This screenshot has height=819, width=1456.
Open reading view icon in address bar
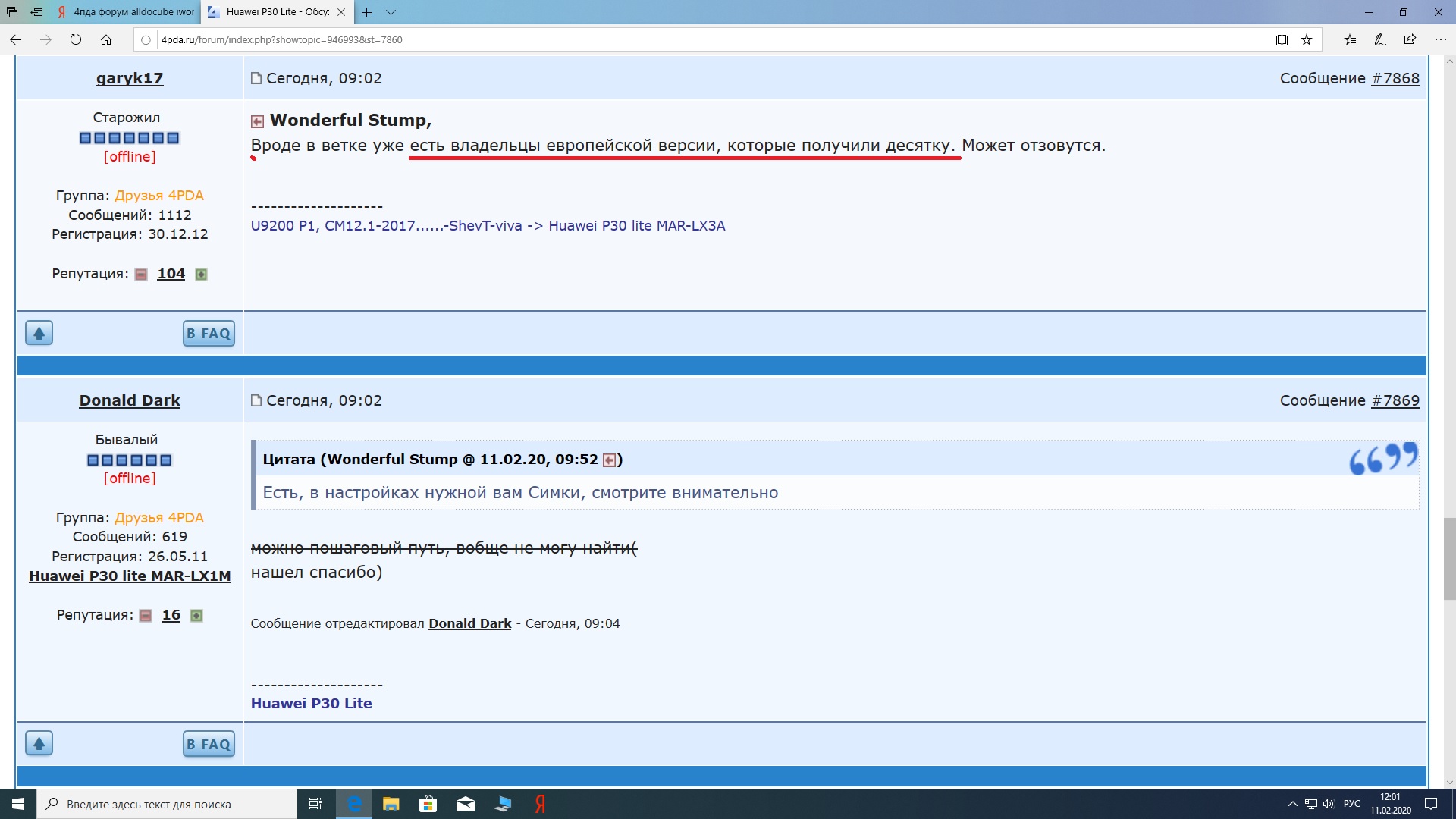click(x=1282, y=40)
